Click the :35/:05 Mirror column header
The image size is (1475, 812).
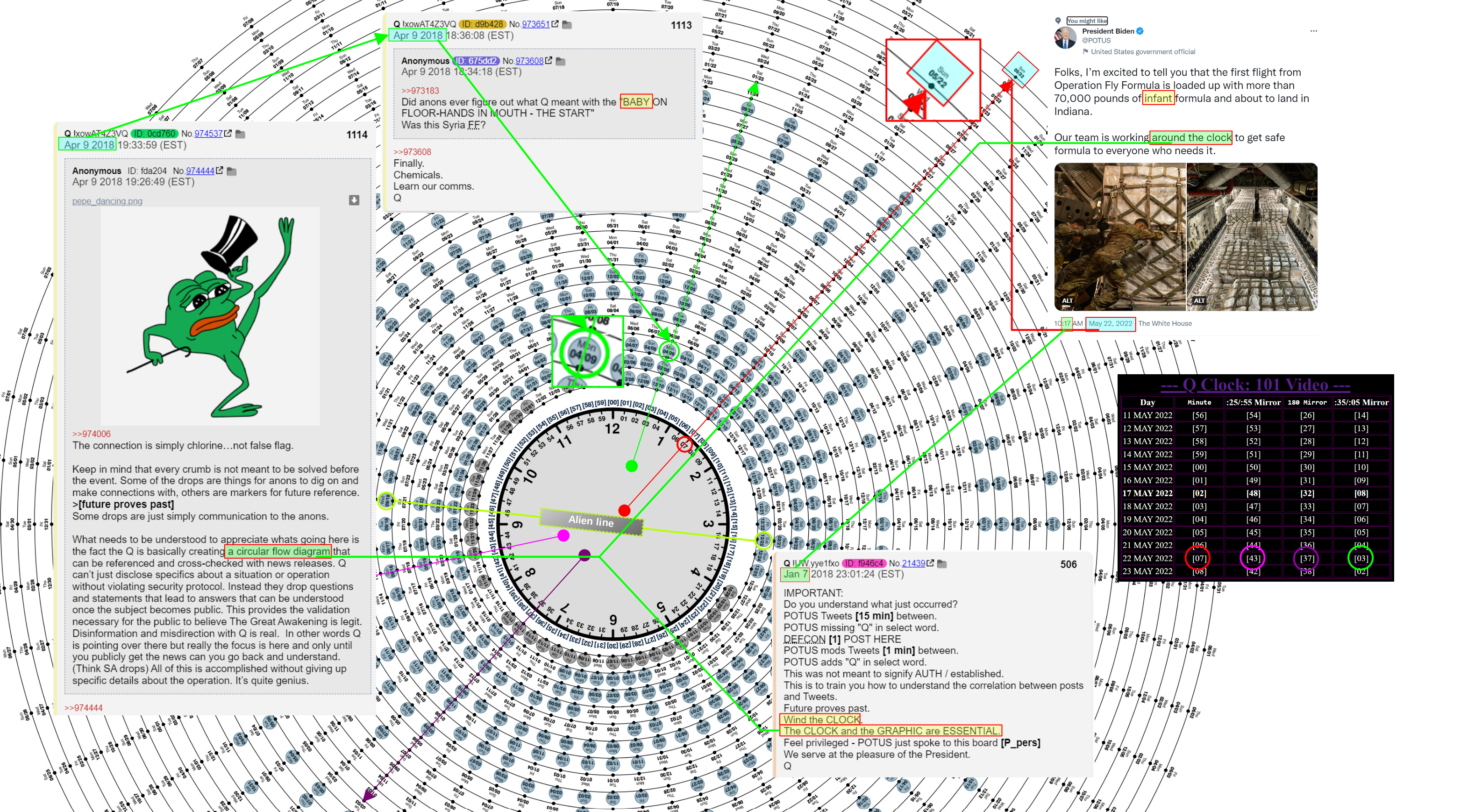pos(1361,403)
